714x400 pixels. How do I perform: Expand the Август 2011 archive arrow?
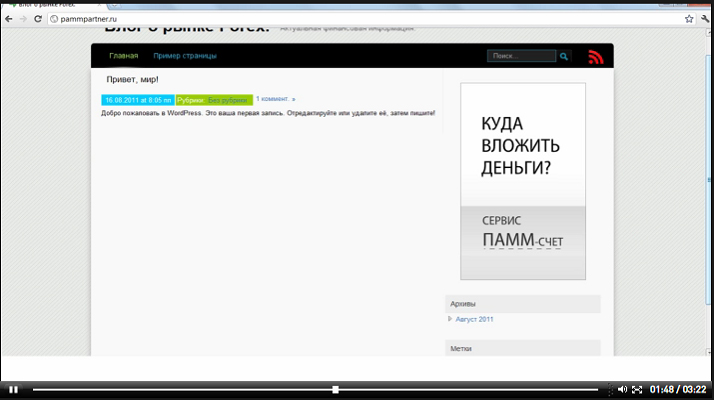tap(450, 319)
